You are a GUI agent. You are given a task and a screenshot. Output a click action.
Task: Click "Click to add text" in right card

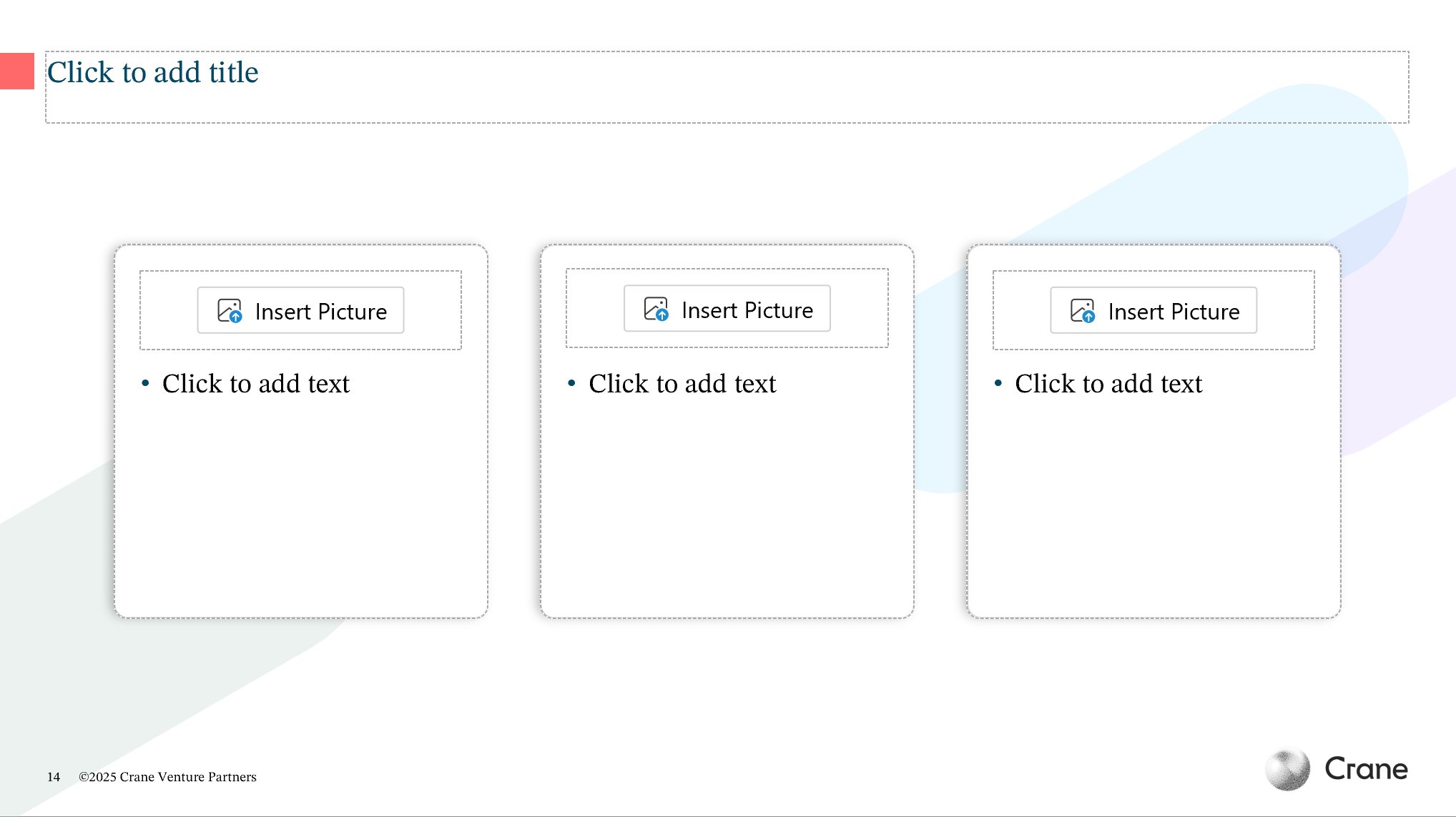click(1108, 384)
